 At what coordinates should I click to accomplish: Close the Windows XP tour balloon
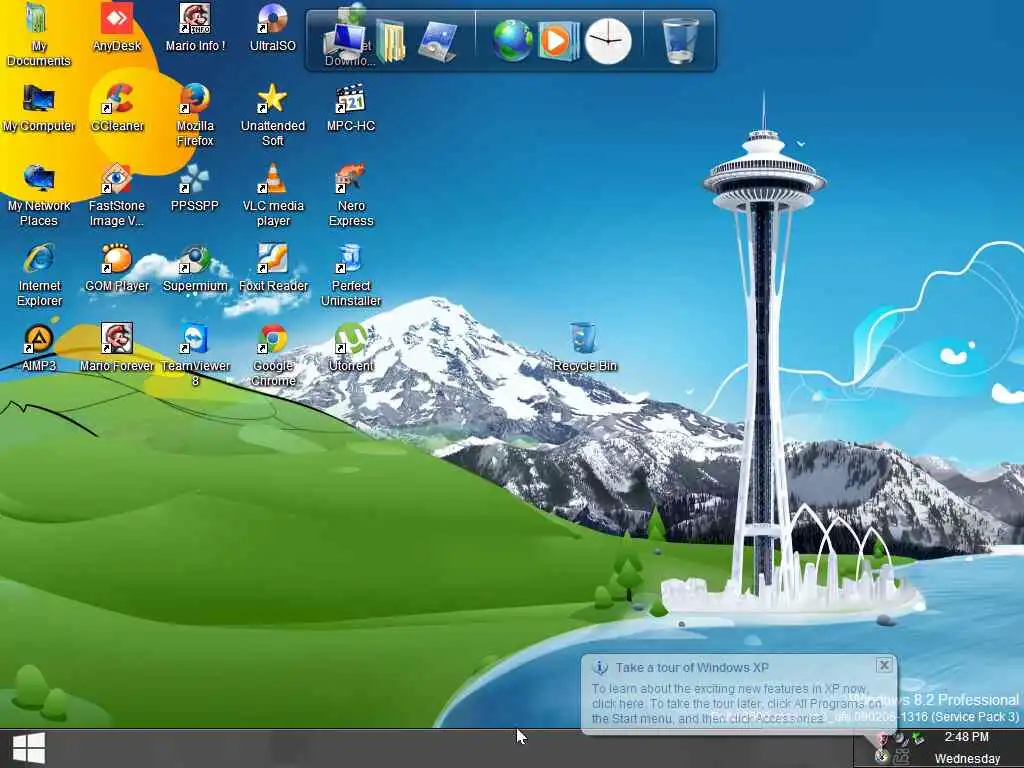(884, 665)
